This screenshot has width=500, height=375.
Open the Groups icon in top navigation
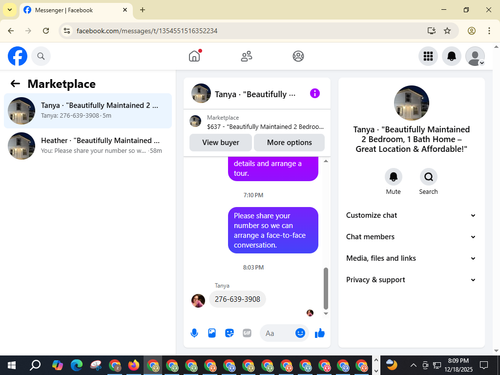tap(298, 56)
